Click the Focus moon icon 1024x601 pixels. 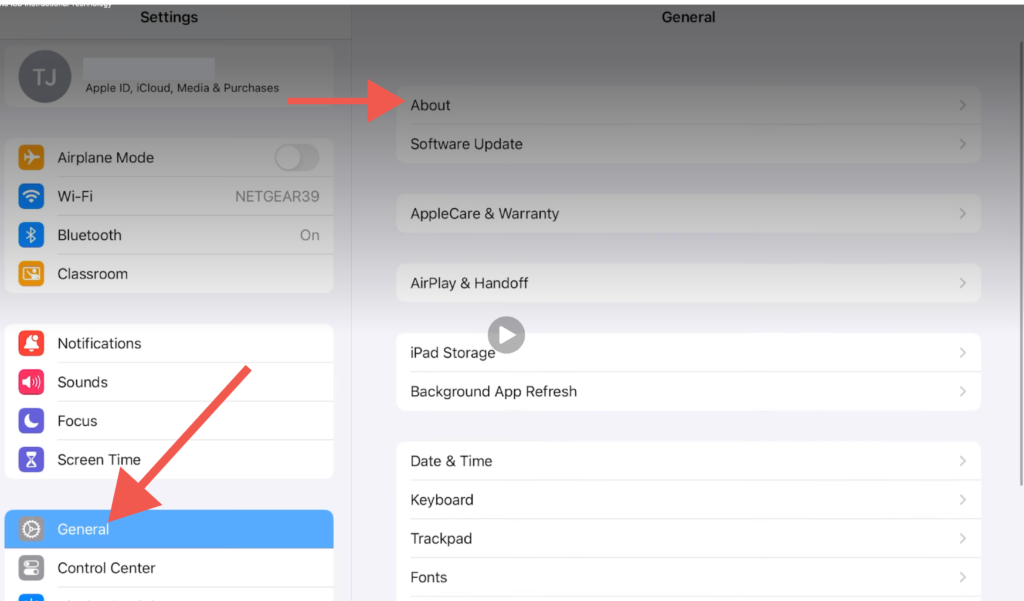pyautogui.click(x=31, y=420)
